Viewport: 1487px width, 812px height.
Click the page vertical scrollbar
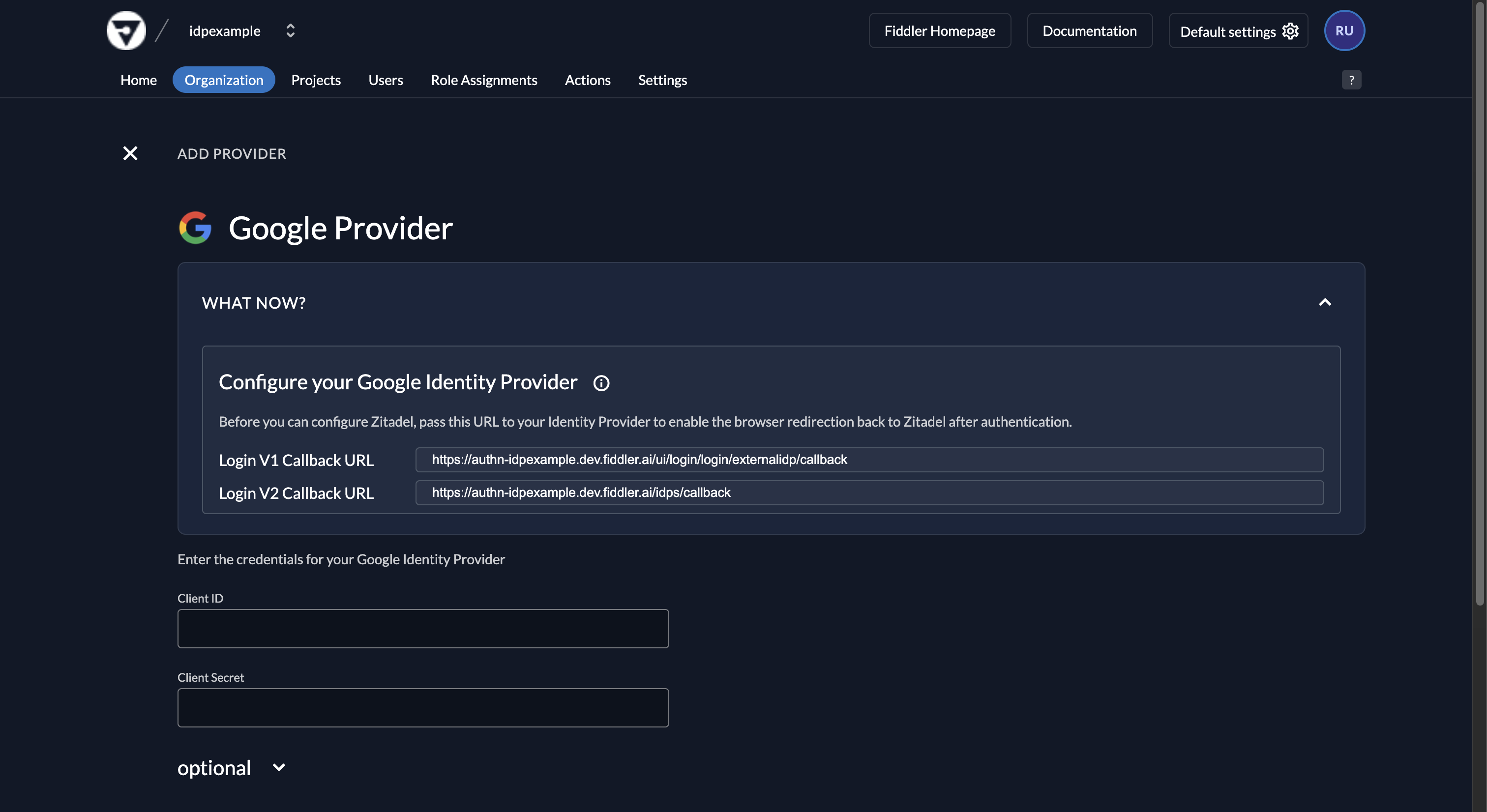(x=1480, y=303)
